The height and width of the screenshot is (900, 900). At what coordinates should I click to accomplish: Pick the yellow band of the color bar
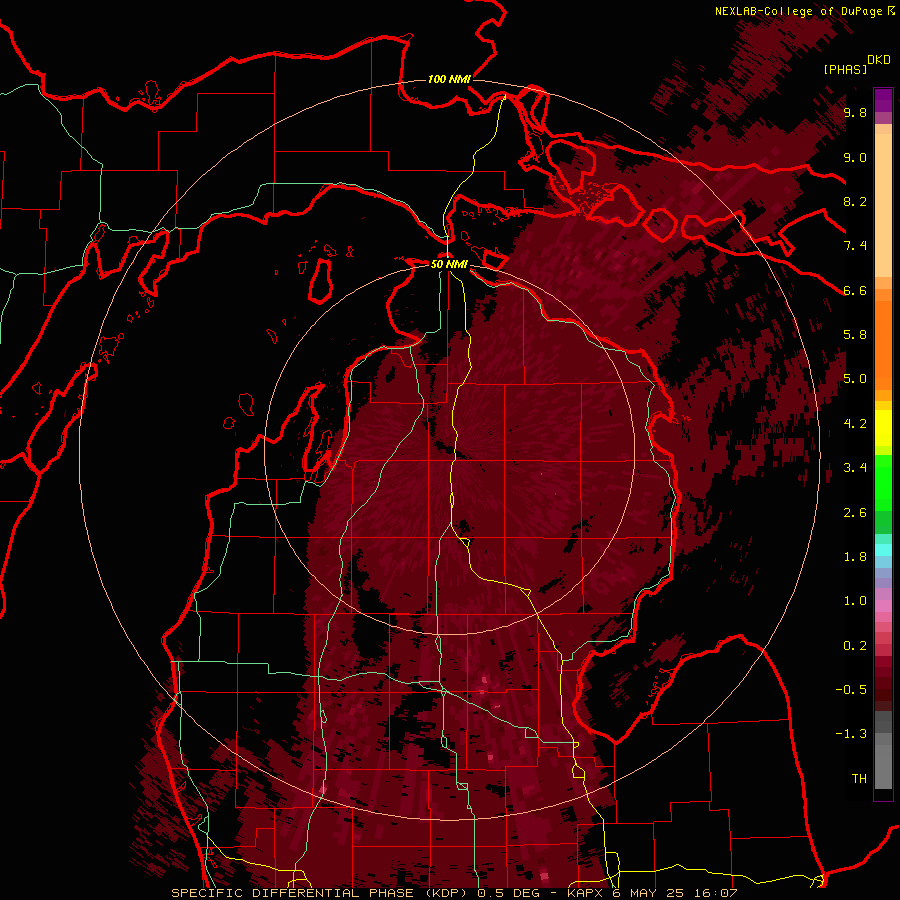point(883,428)
